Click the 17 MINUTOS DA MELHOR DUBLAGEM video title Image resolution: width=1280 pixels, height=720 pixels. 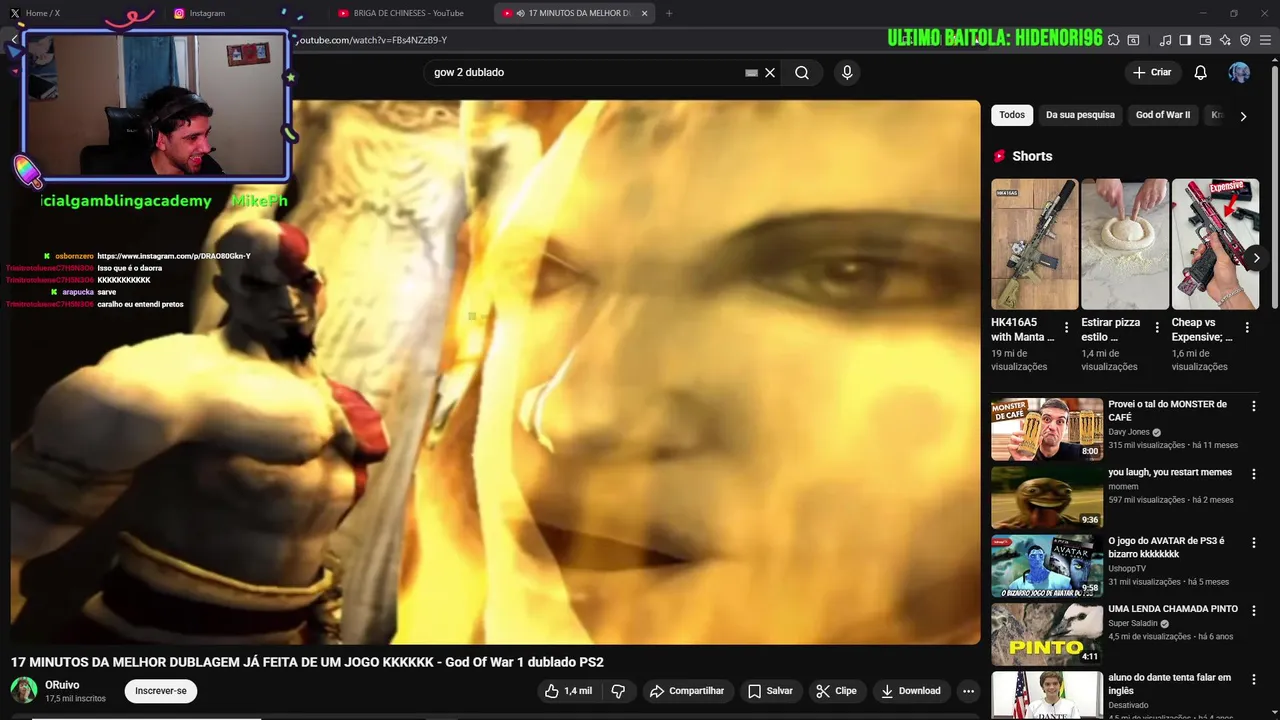307,662
